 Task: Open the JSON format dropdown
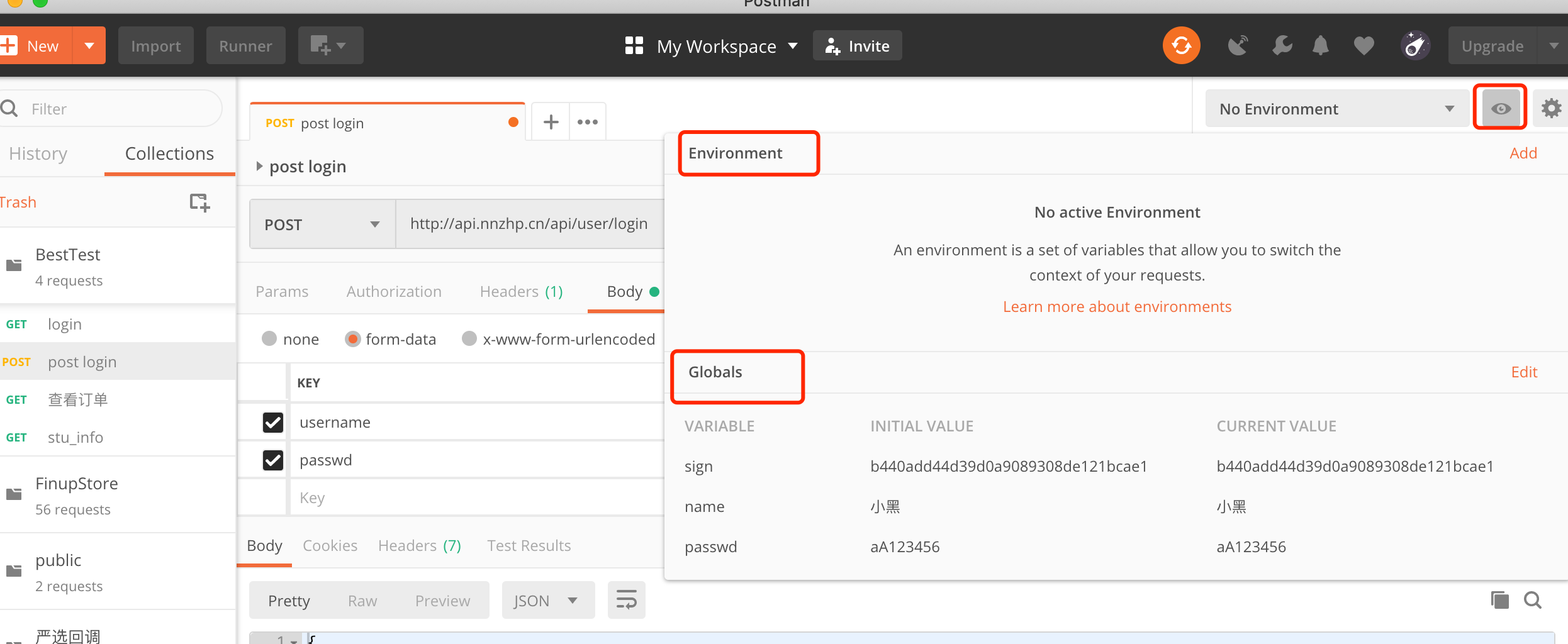[548, 600]
